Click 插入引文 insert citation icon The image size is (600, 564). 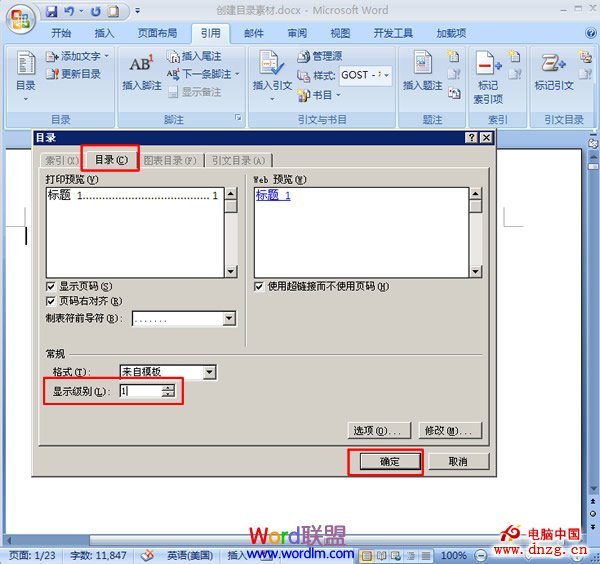pos(271,62)
